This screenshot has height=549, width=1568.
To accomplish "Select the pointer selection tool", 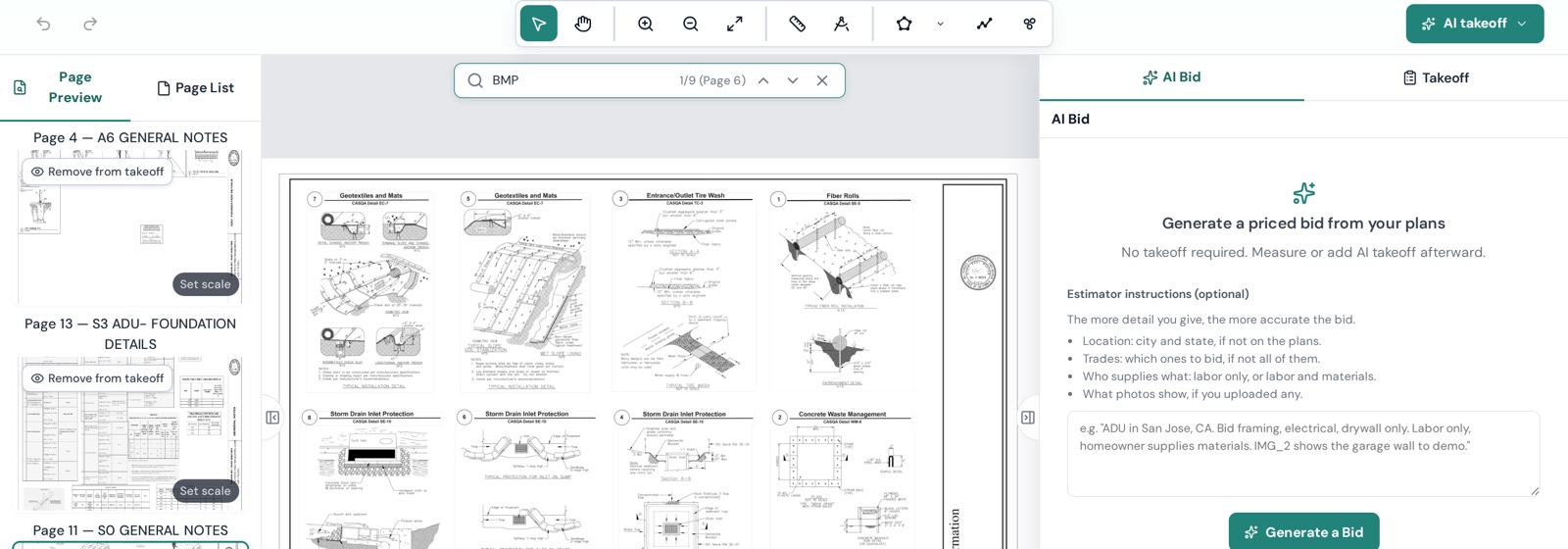I will pyautogui.click(x=539, y=24).
